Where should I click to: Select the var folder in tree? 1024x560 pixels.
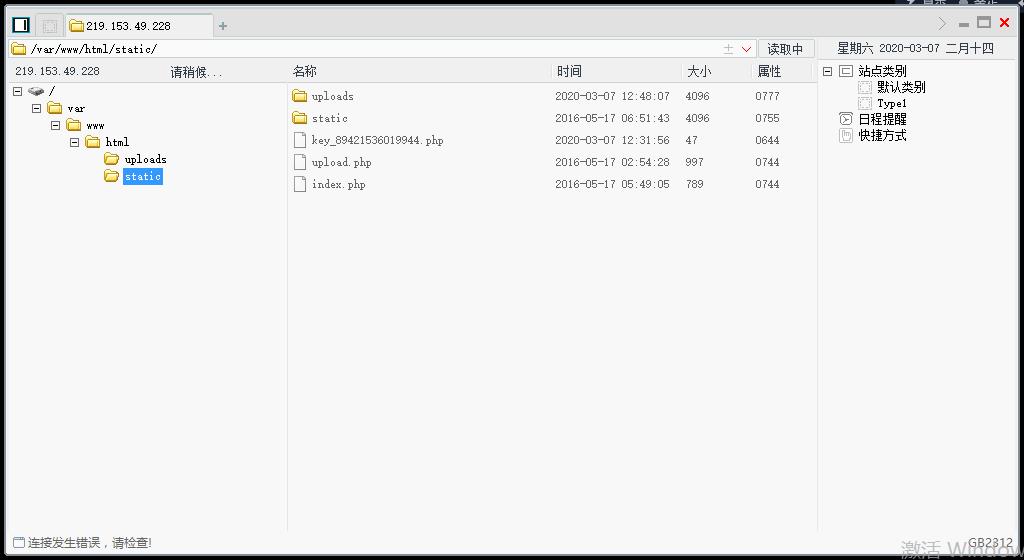pyautogui.click(x=76, y=108)
